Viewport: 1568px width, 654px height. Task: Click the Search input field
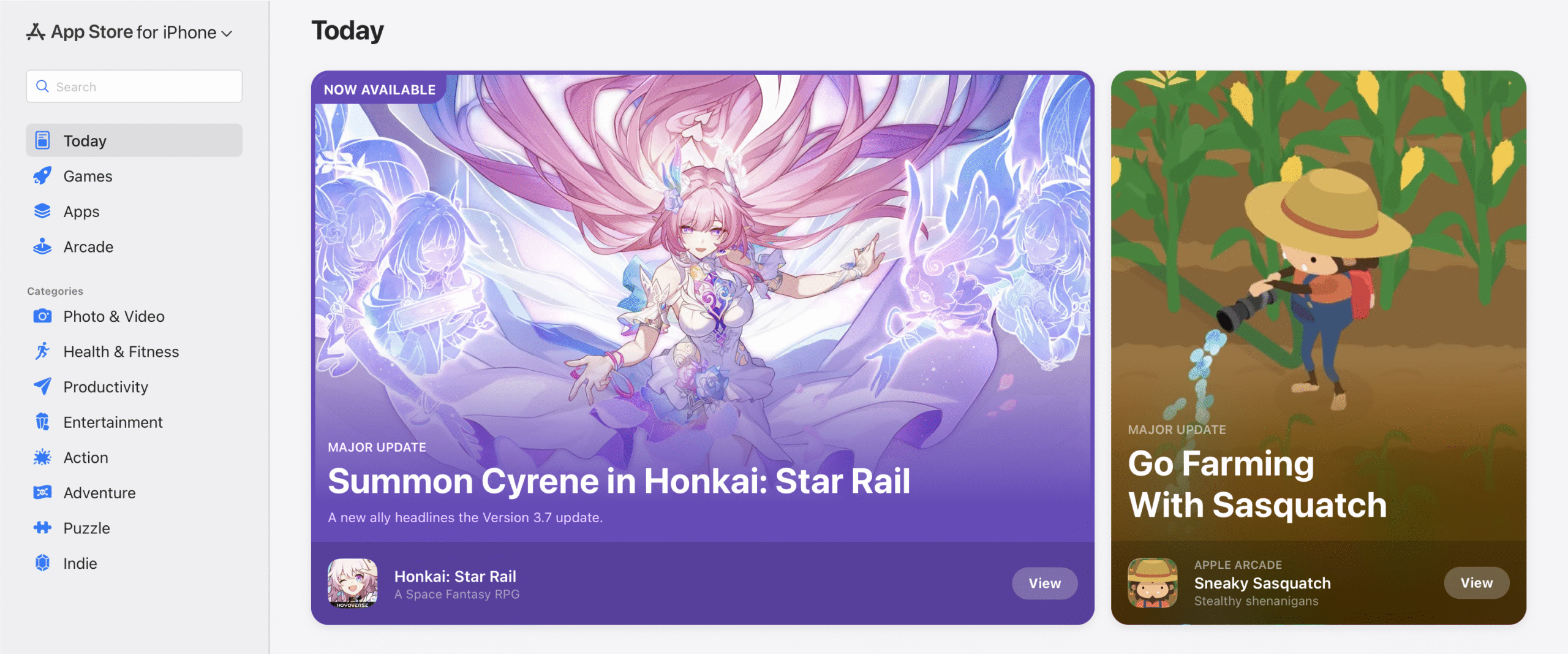(x=134, y=86)
